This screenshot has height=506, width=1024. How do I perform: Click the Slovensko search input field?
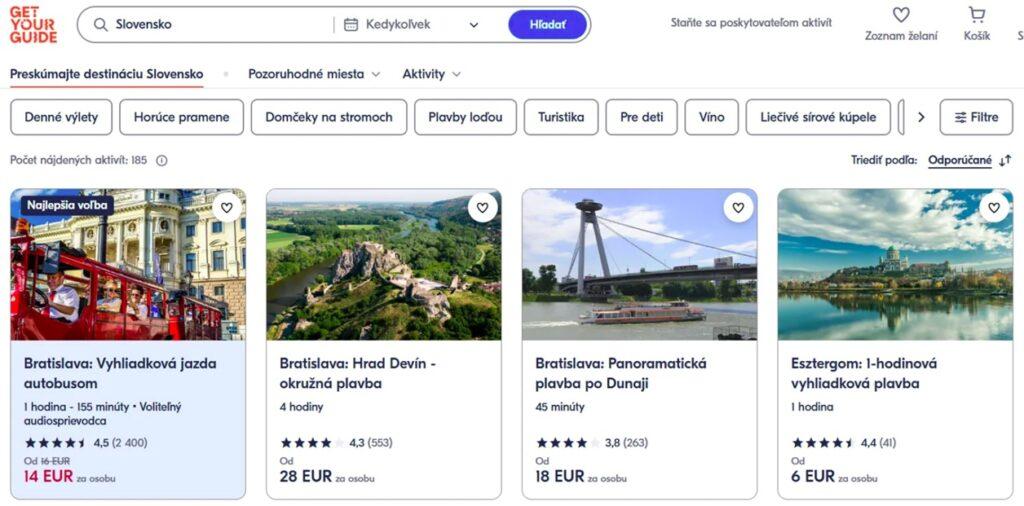coord(220,25)
